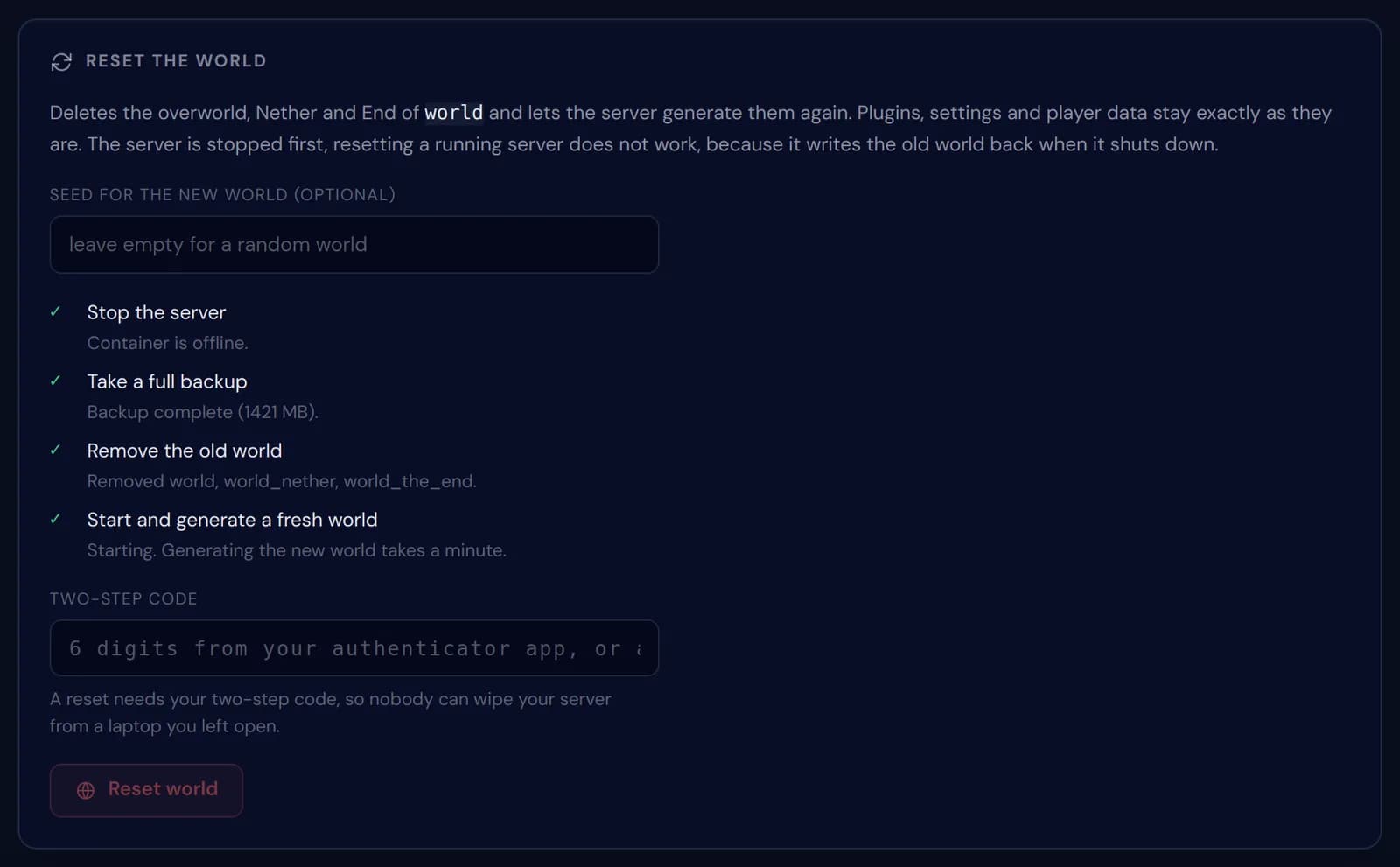Click 'Removed world, world_nether, world_the_end.' text

coord(282,481)
